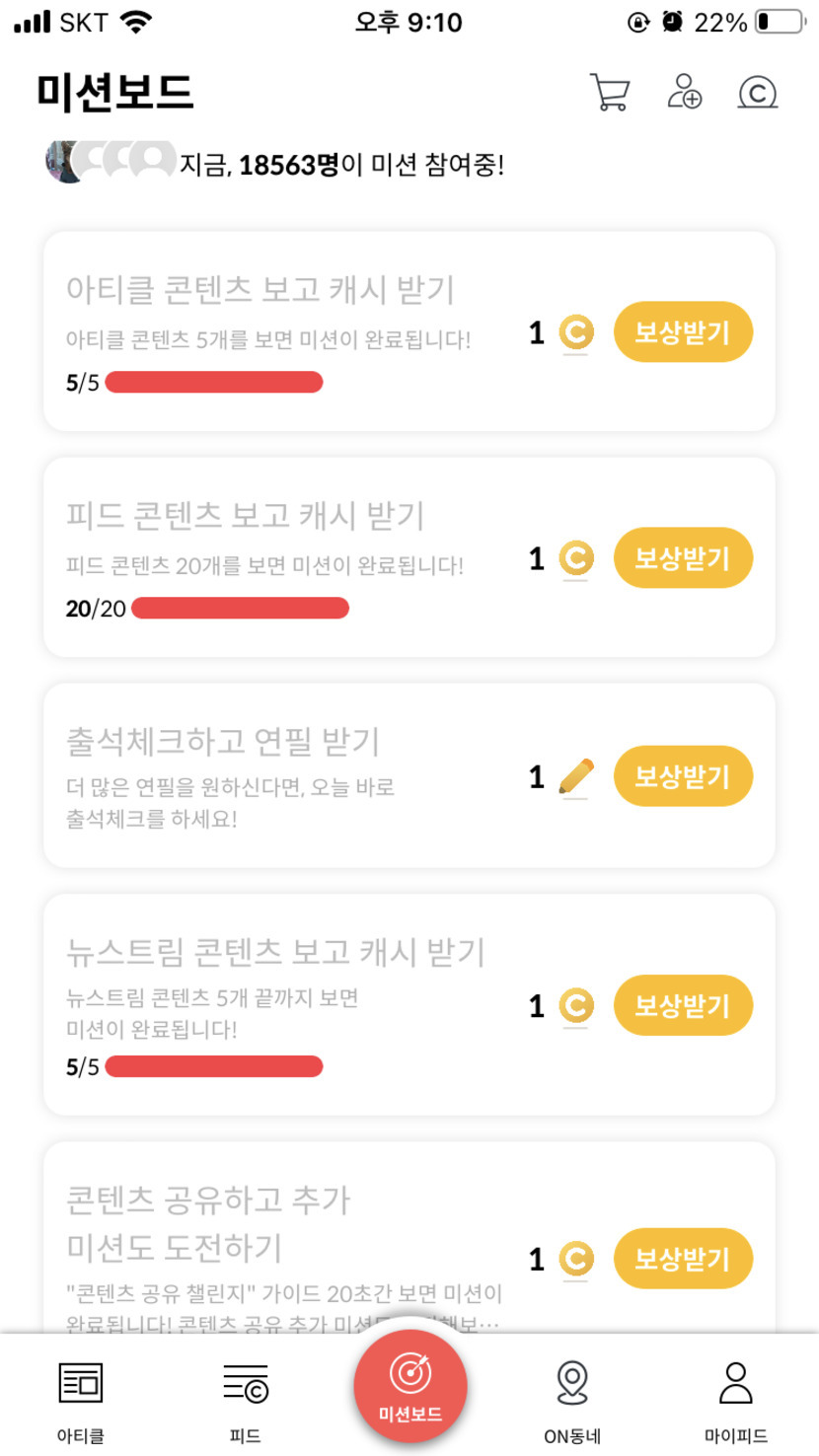The height and width of the screenshot is (1456, 819).
Task: Tap the 아티클 tab icon
Action: pos(81,1382)
